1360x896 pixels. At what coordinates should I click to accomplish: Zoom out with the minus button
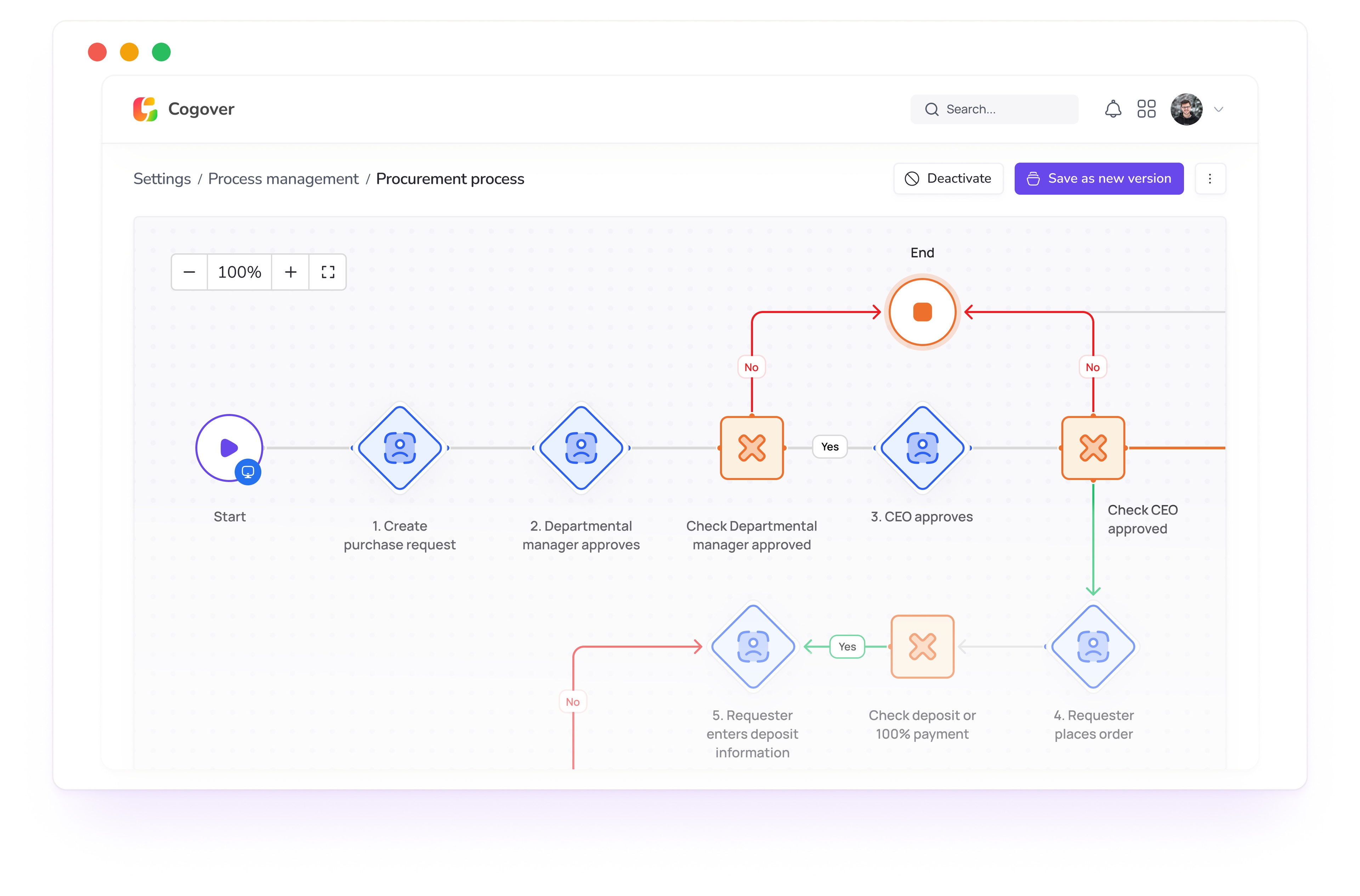[189, 272]
